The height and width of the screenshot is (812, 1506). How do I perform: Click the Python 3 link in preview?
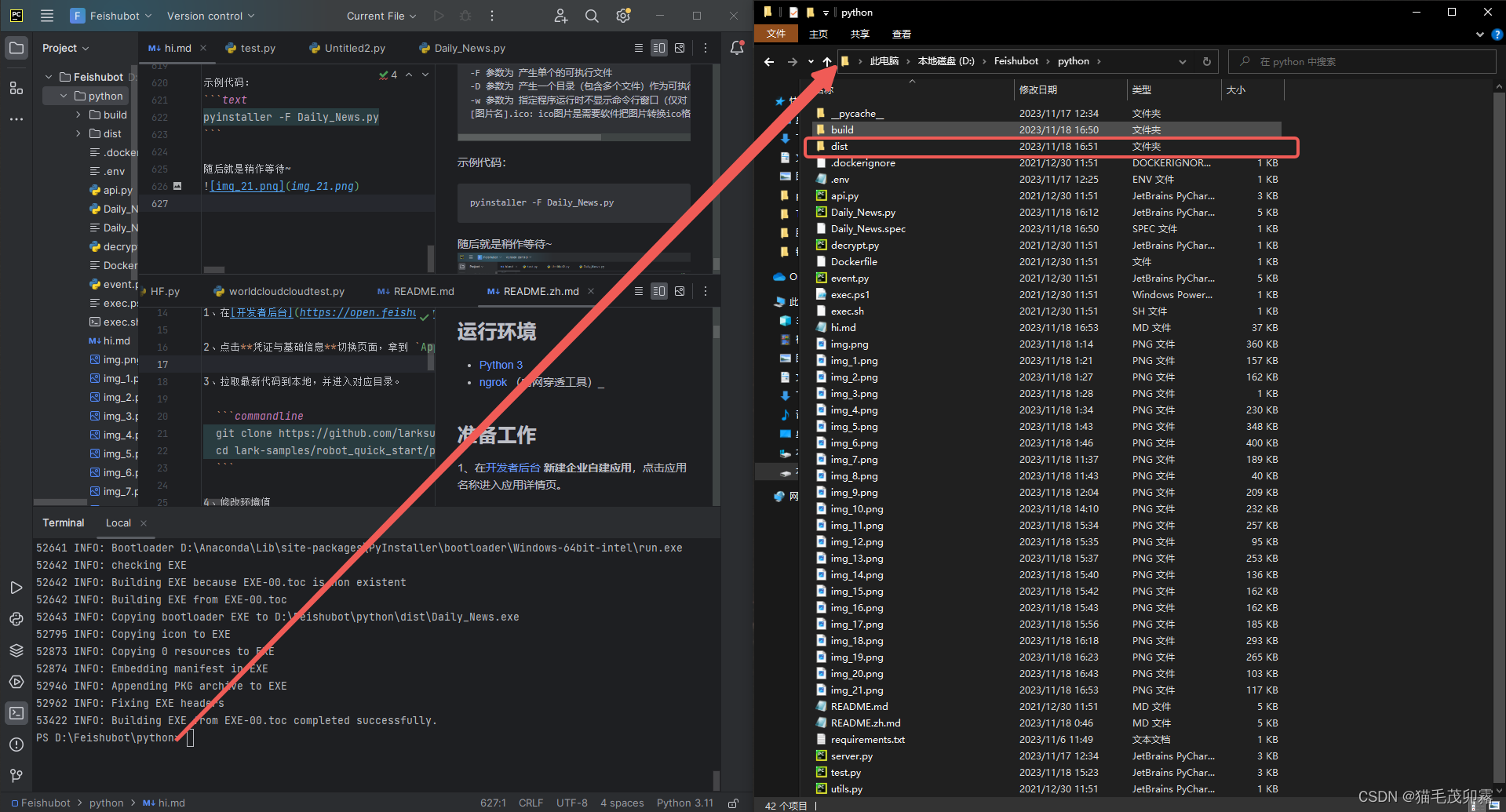[x=501, y=365]
